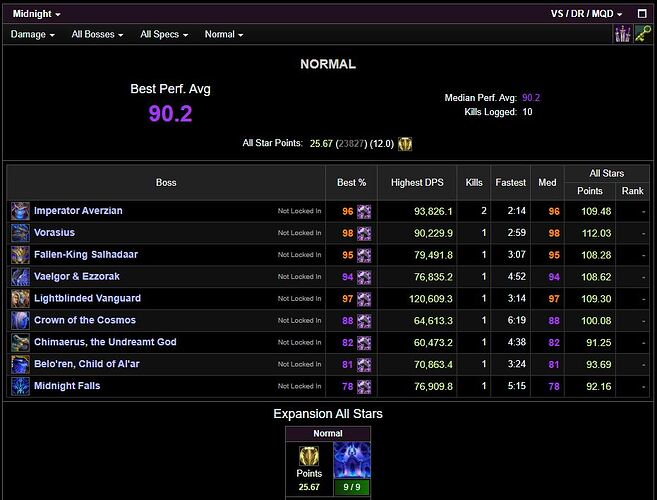Viewport: 657px width, 500px height.
Task: Click the 93,826.1 highest DPS value
Action: click(433, 212)
